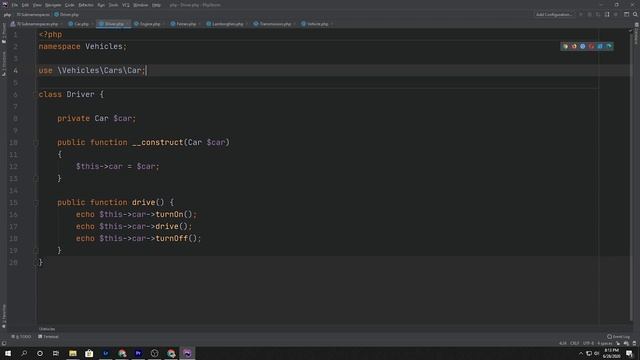Collapse the __construct function fold marker
Viewport: 640px width, 360px height.
36,143
